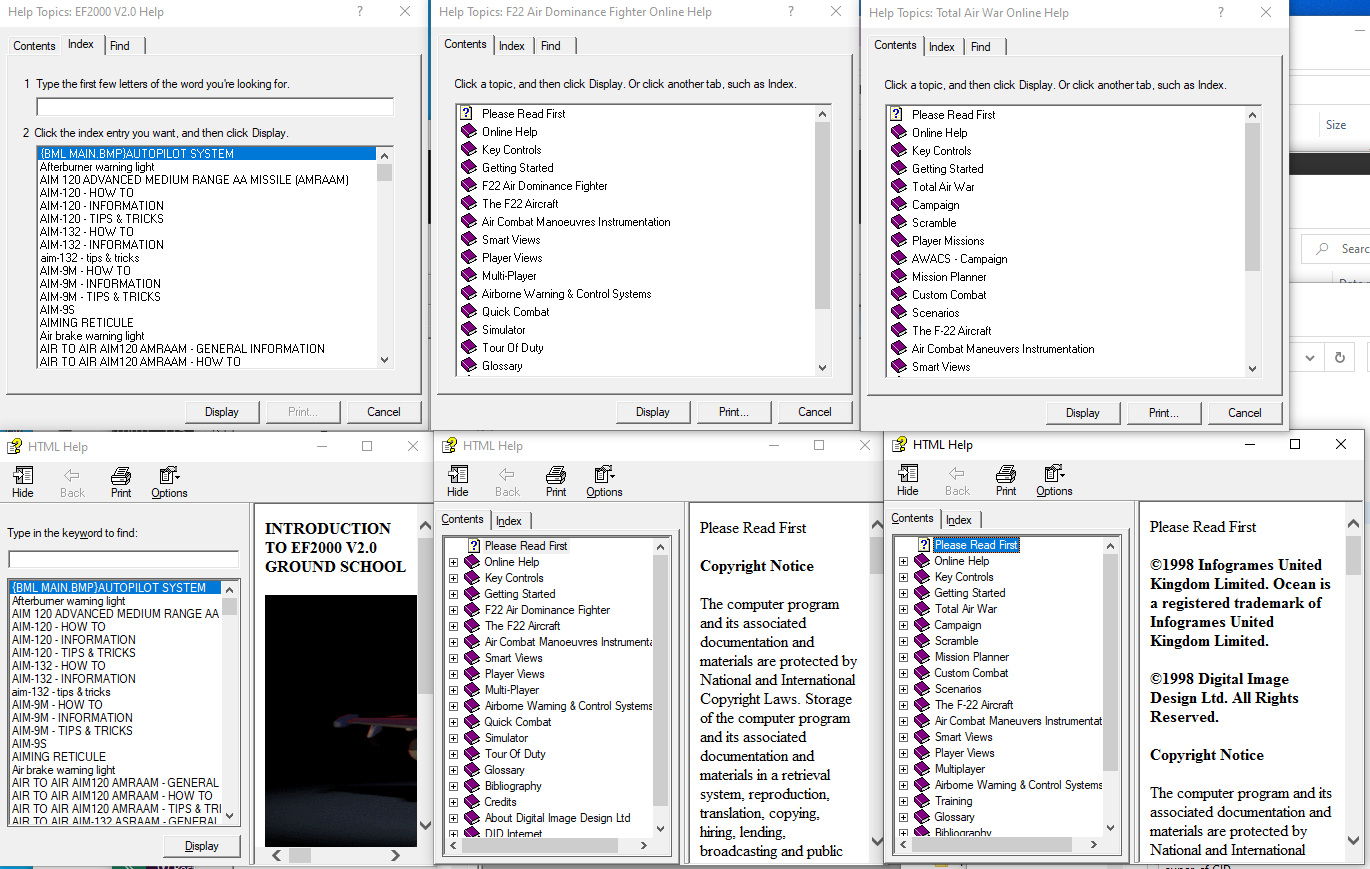Viewport: 1370px width, 869px height.
Task: Click Training book icon in Total Air War HTML Help
Action: coord(923,800)
